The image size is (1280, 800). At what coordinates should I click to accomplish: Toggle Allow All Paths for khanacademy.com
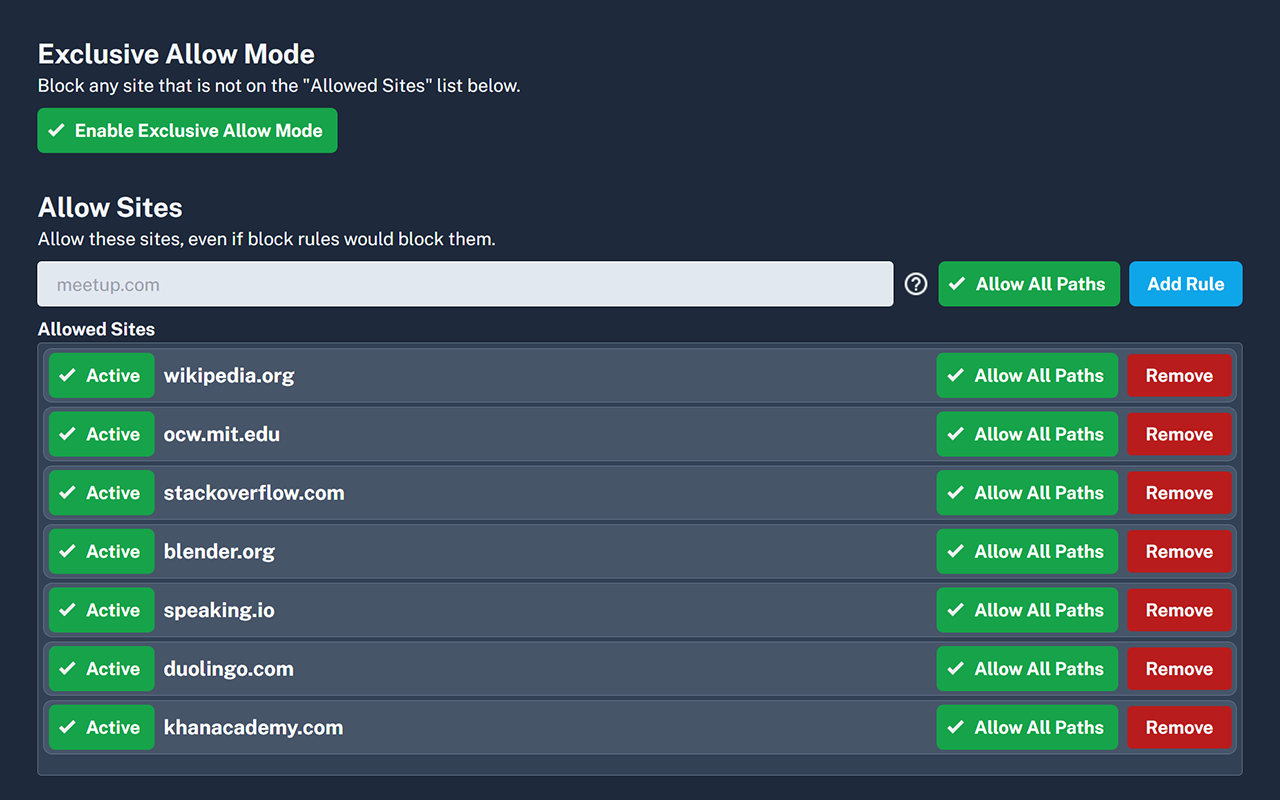point(1027,727)
